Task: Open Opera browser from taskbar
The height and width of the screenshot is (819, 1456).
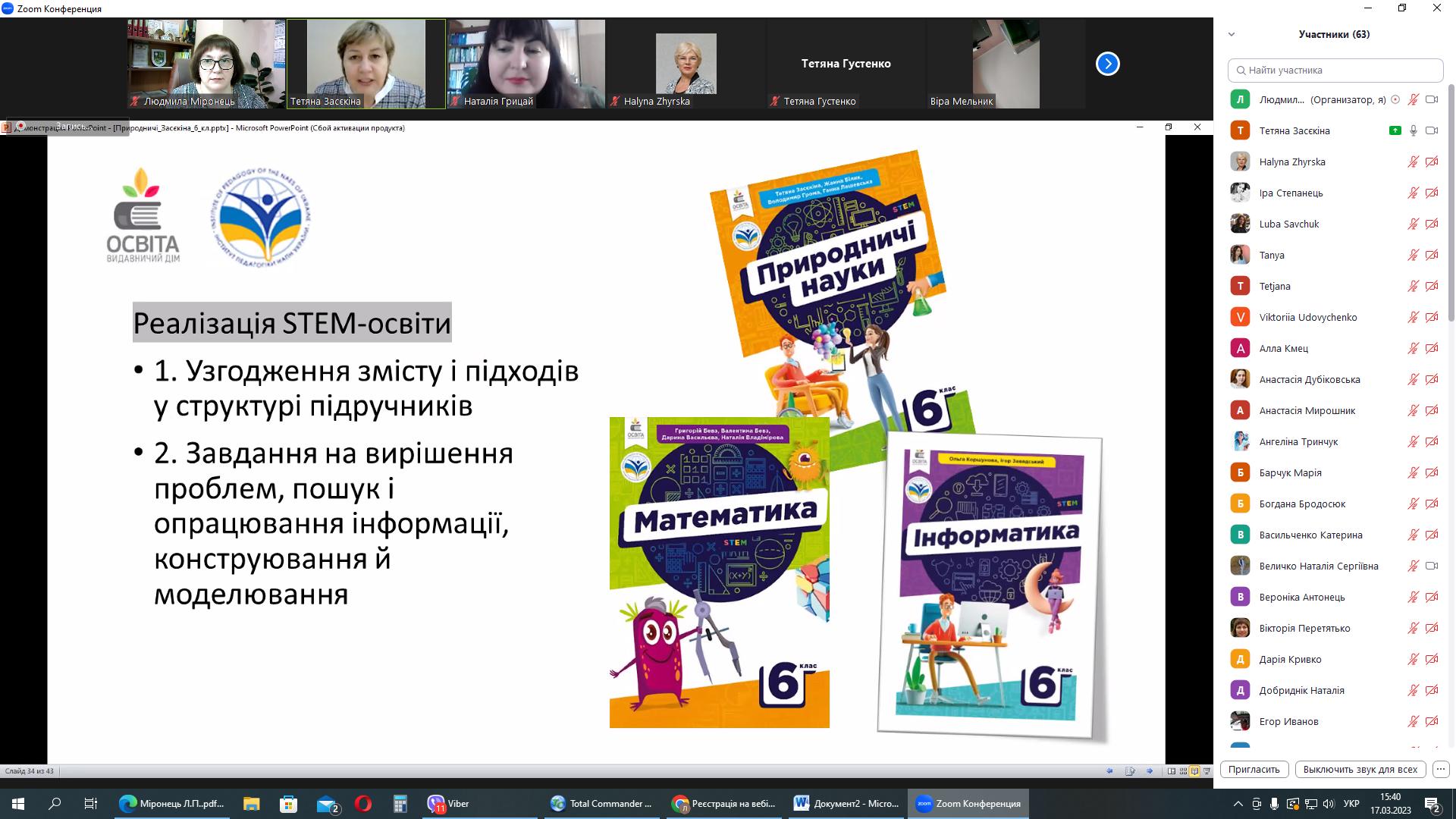Action: point(363,804)
